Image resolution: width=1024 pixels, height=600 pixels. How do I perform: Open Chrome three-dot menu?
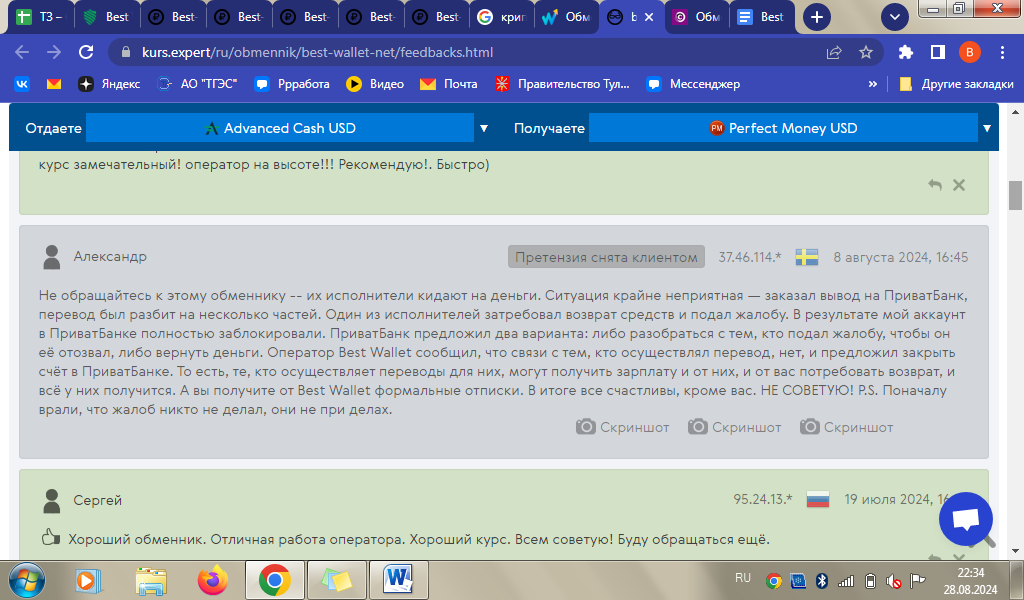(1002, 52)
